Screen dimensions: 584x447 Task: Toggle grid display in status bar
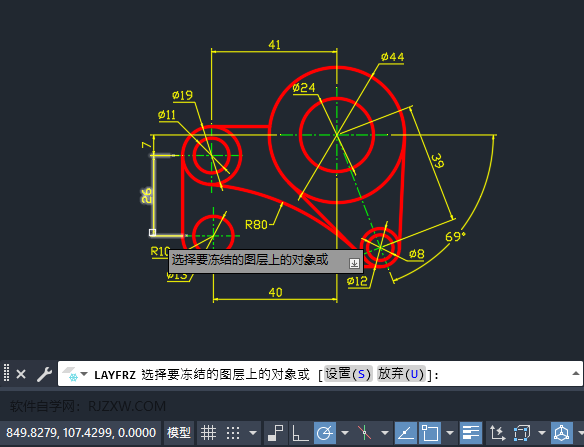(208, 433)
